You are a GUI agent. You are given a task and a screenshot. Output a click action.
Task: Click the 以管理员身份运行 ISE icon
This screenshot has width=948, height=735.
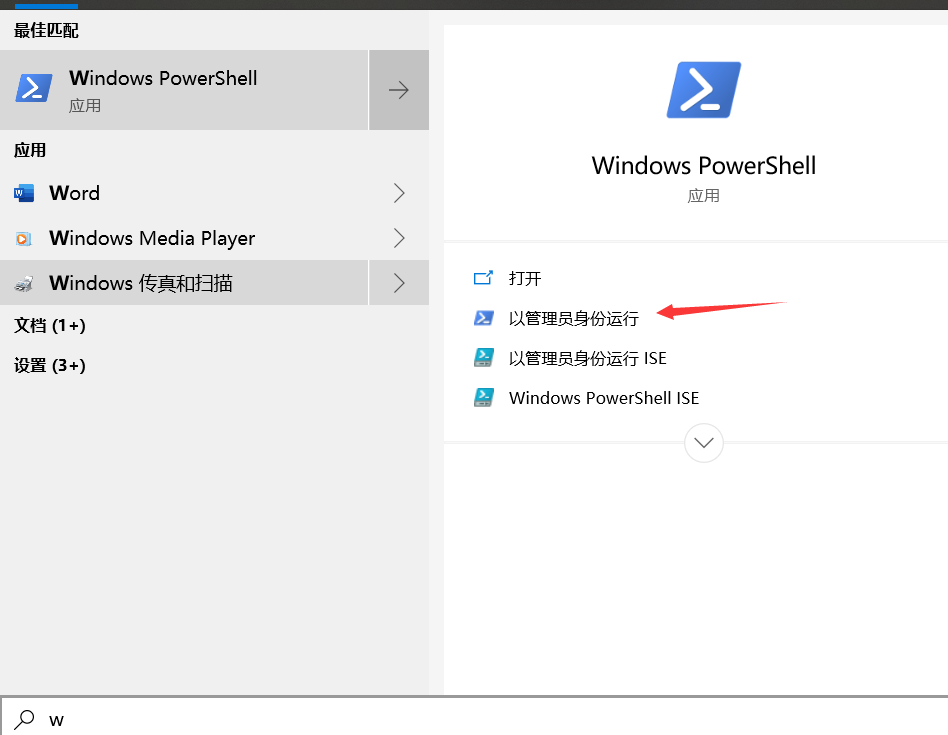(x=484, y=358)
